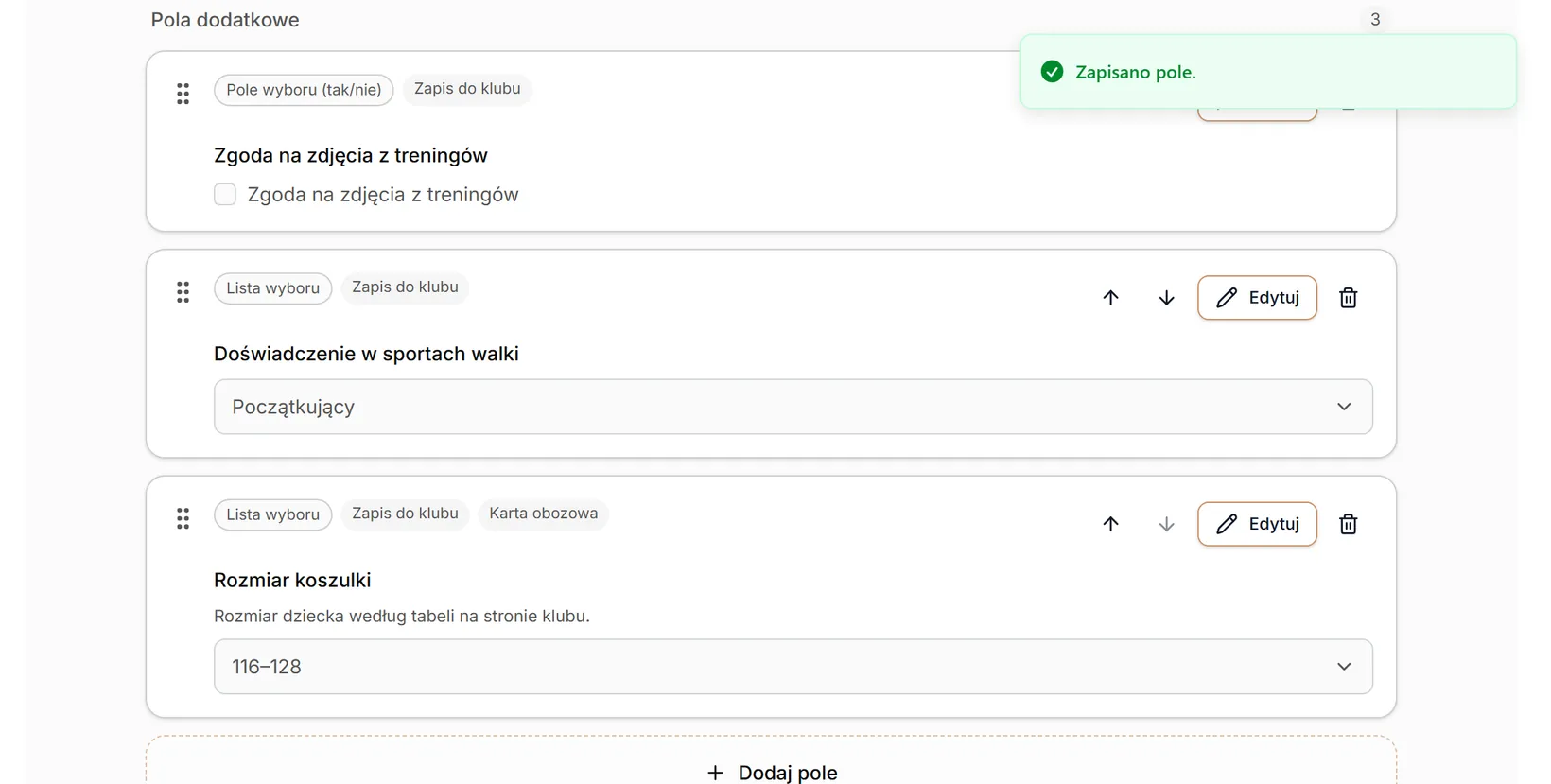Click the Pole wyboru (tak/nie) tag
The height and width of the screenshot is (784, 1551).
click(304, 90)
